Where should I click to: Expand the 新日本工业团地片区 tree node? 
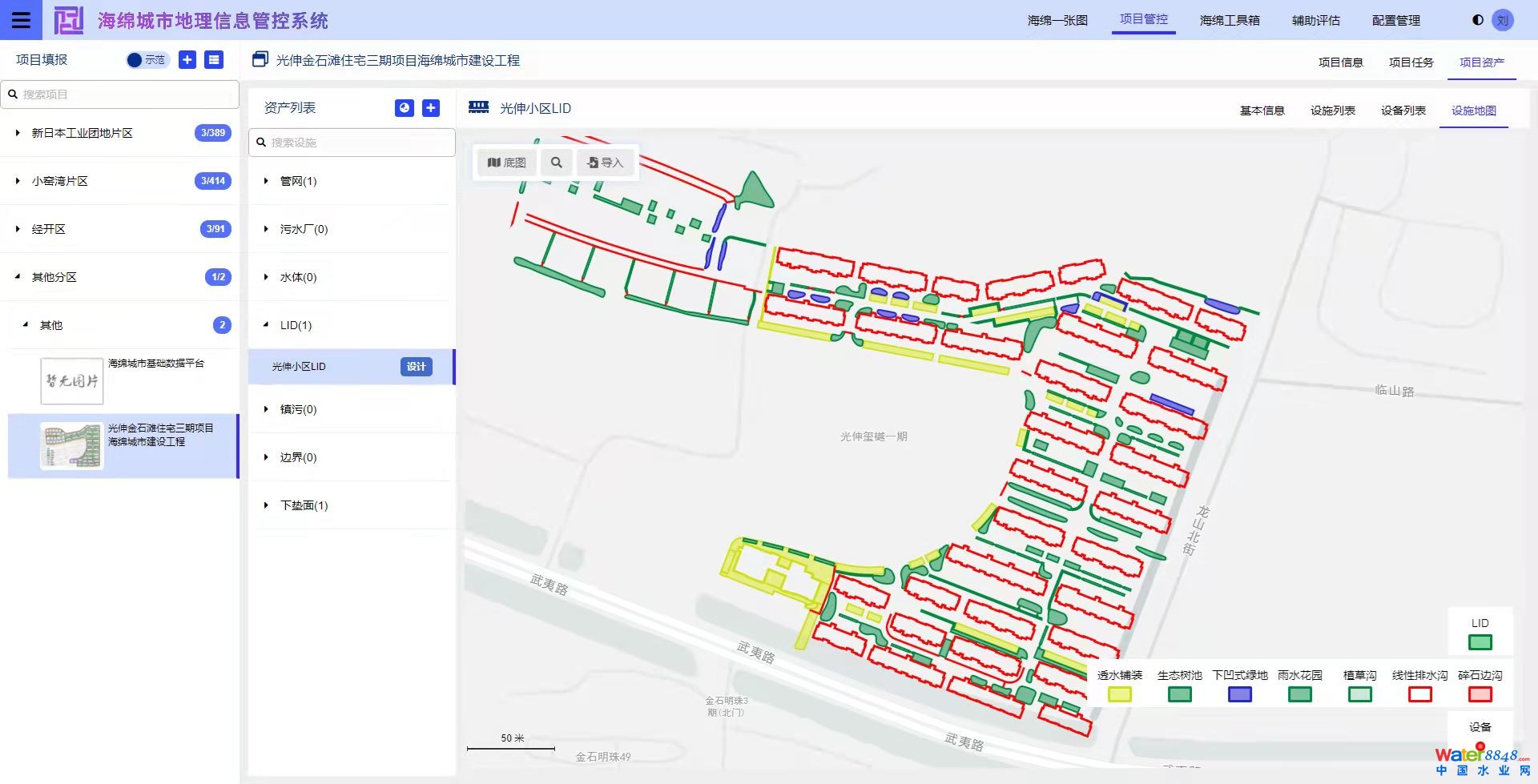(18, 133)
